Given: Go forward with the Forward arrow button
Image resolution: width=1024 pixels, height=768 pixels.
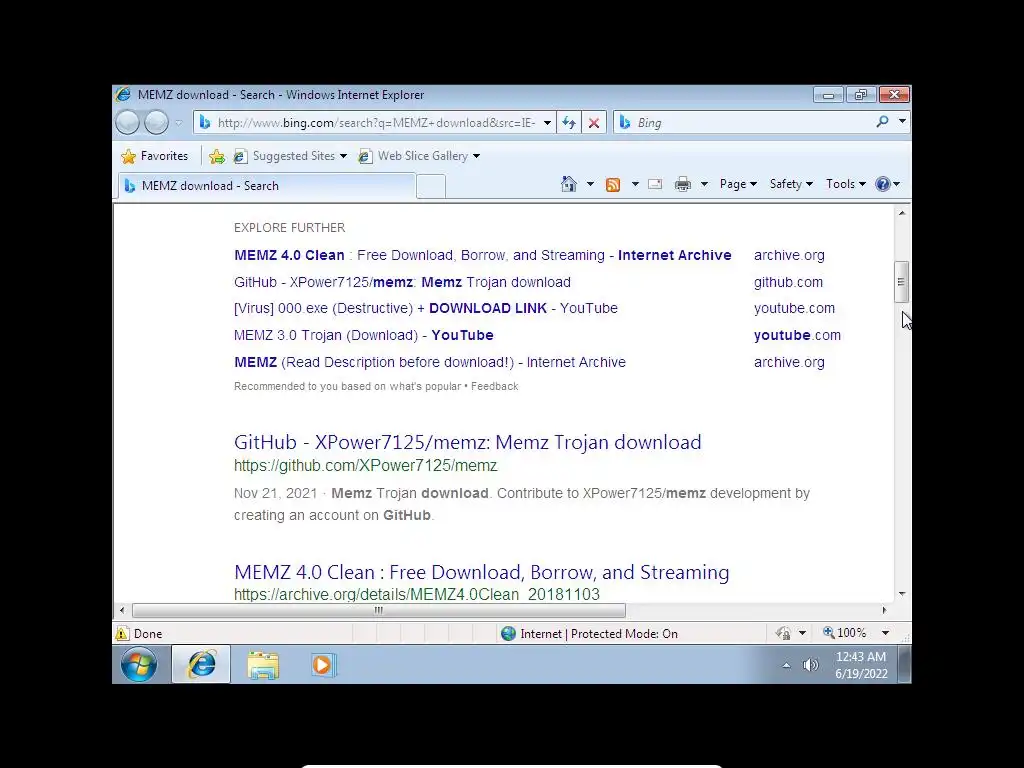Looking at the screenshot, I should click(x=156, y=122).
